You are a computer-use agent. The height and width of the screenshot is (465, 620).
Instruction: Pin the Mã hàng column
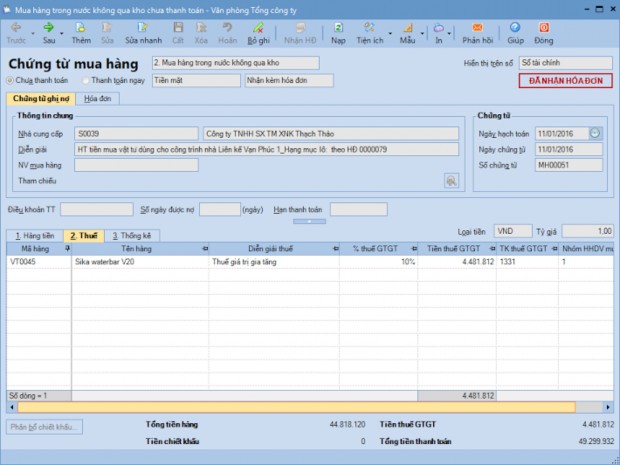click(67, 249)
